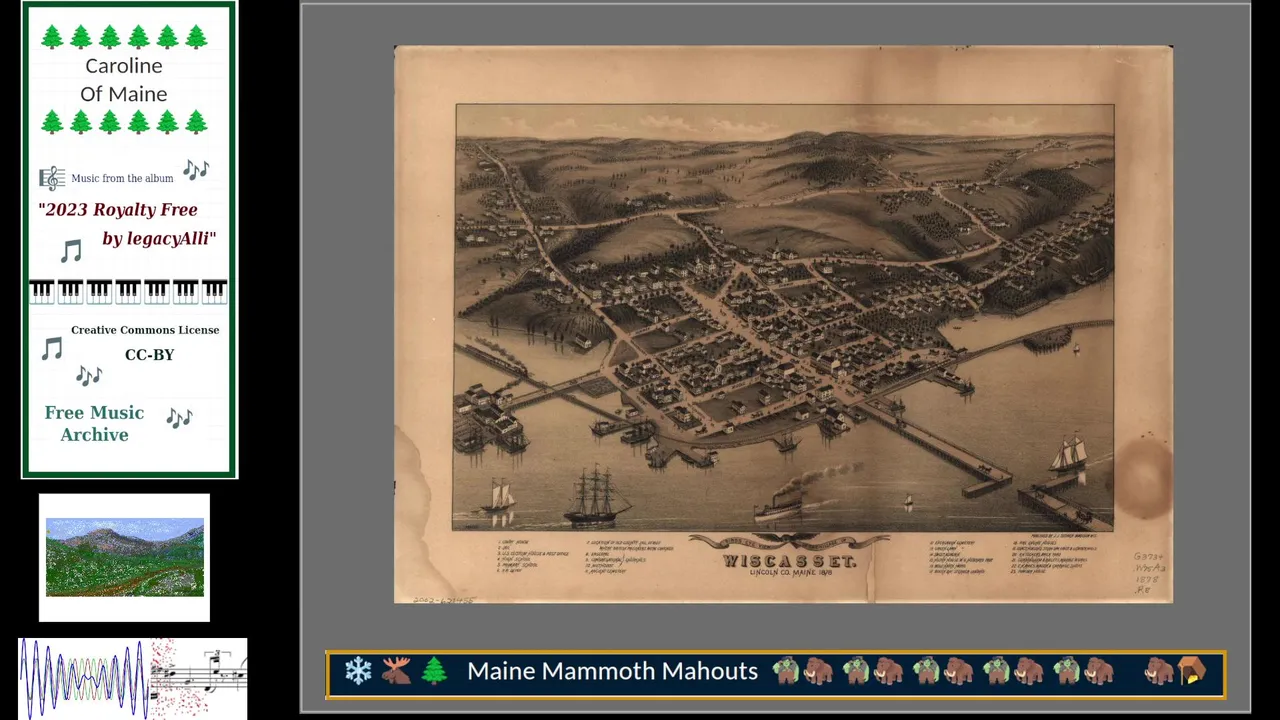The image size is (1280, 720).
Task: Click the moose icon in the banner
Action: (396, 671)
